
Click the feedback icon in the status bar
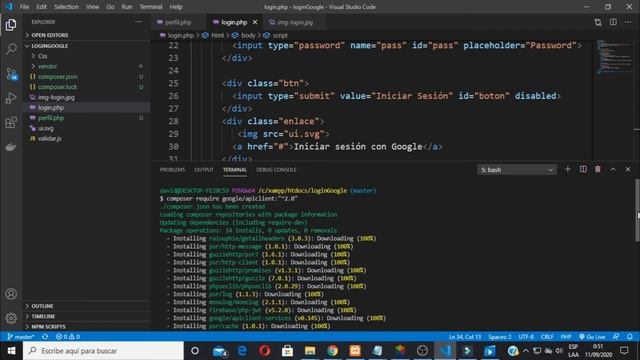point(616,337)
